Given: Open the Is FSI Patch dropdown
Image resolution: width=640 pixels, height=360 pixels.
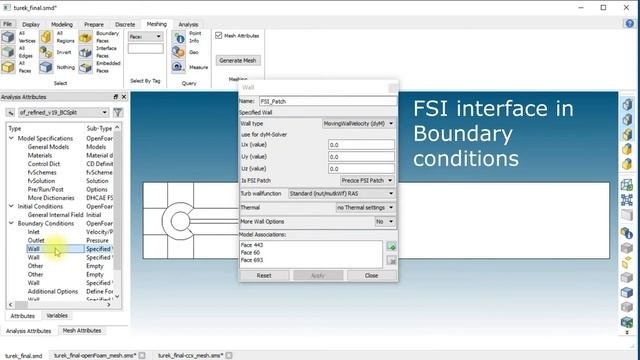Looking at the screenshot, I should [367, 180].
